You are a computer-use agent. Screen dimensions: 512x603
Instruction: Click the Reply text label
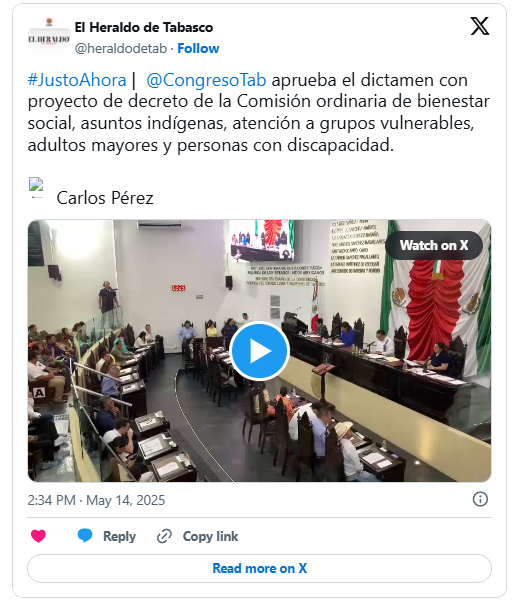(119, 536)
